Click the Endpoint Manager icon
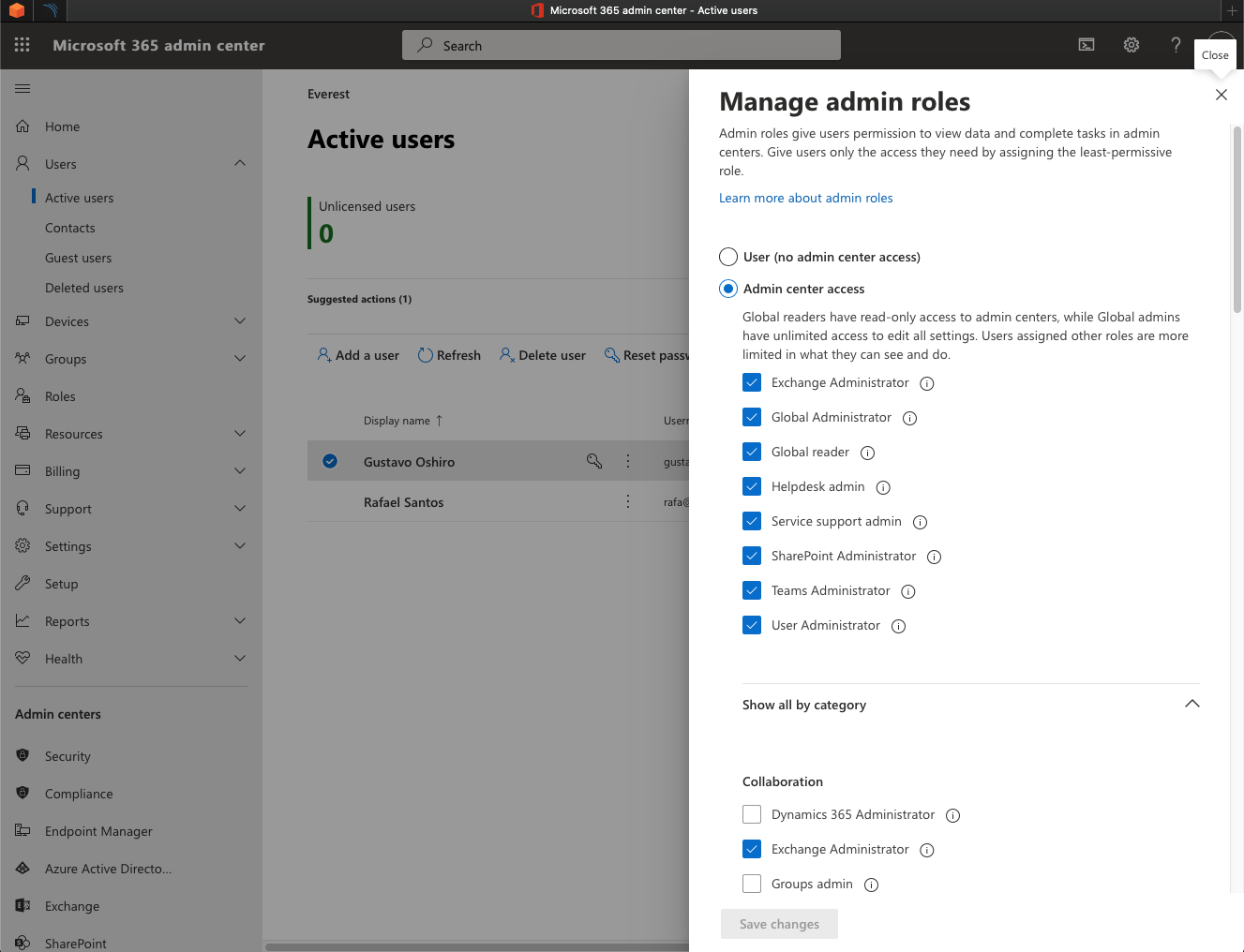This screenshot has width=1244, height=952. [x=23, y=830]
